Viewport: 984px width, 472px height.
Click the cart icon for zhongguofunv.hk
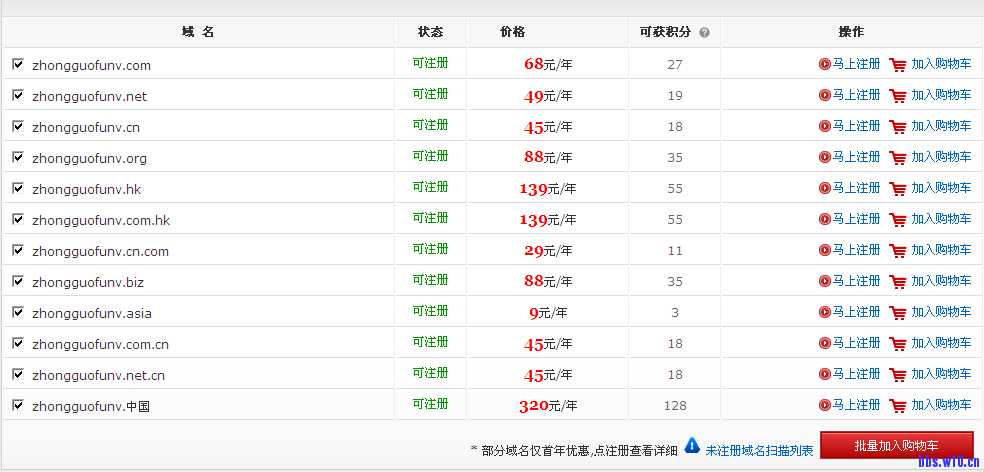click(x=898, y=188)
